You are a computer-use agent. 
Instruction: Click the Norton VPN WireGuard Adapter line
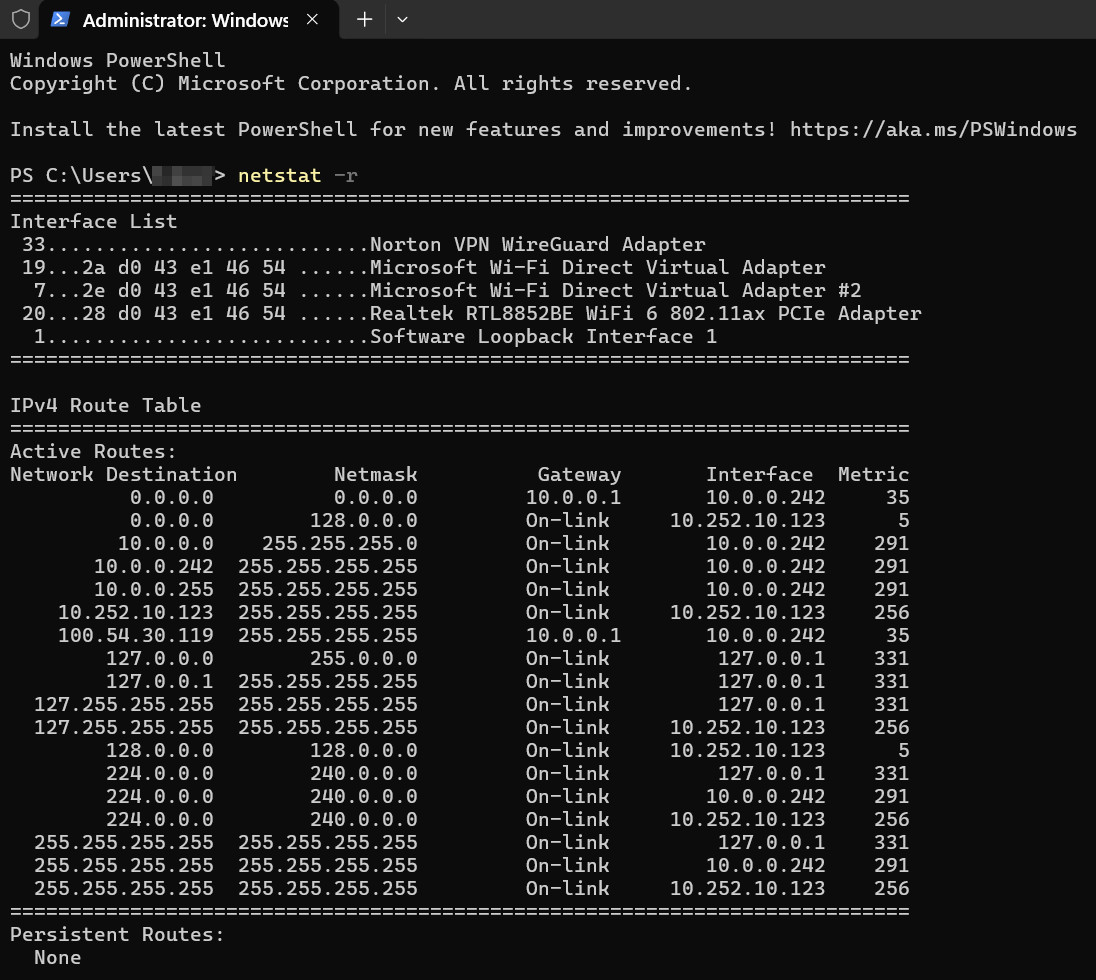363,245
